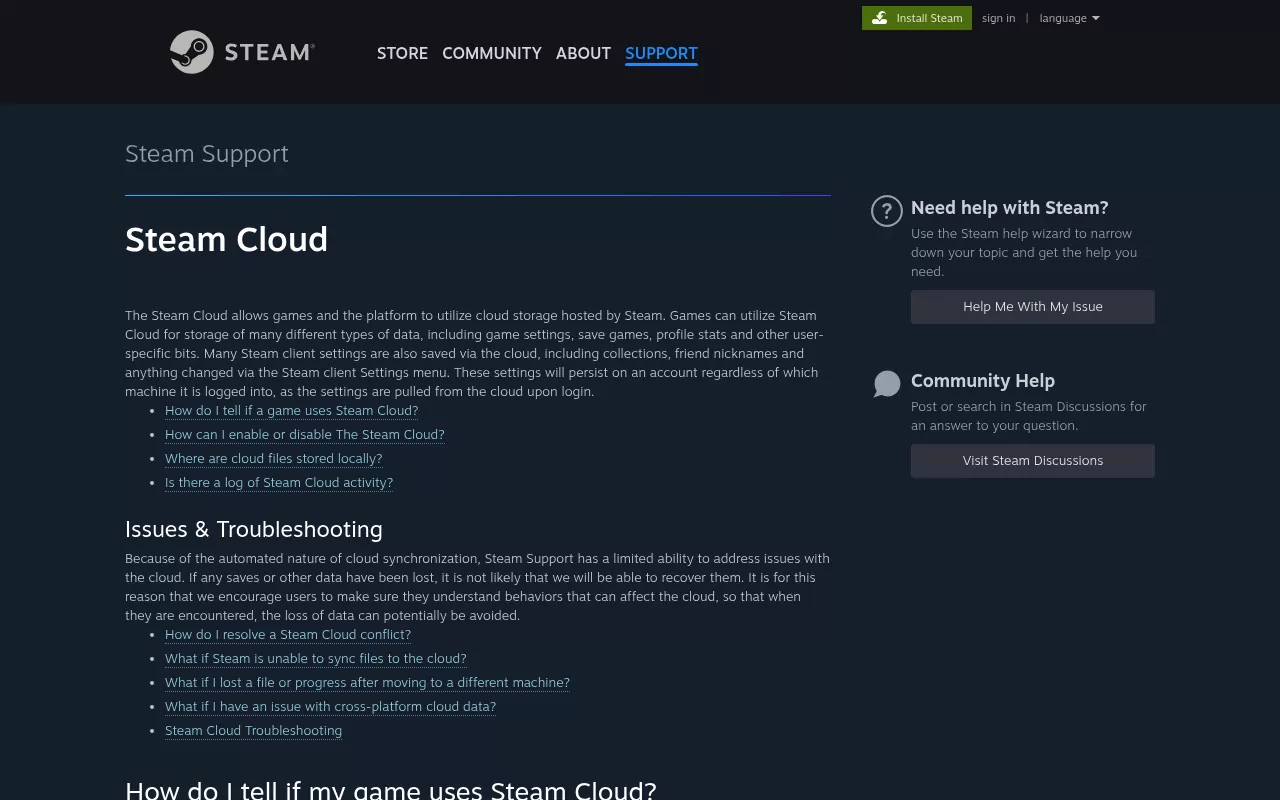Click the Steam Cloud page title
This screenshot has height=800, width=1280.
tap(226, 240)
